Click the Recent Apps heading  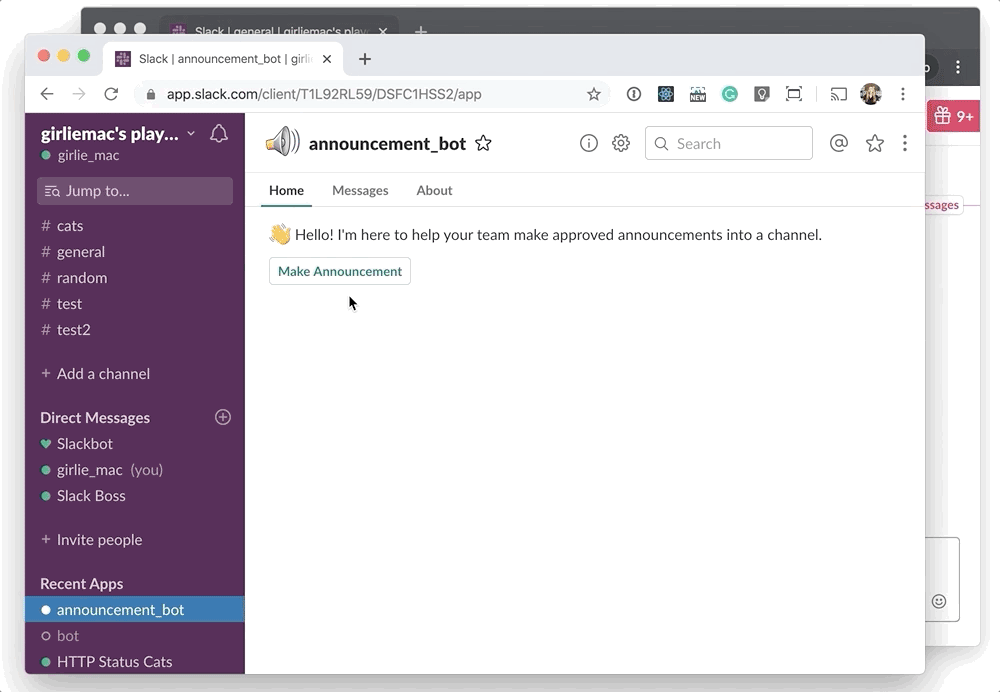click(x=82, y=584)
